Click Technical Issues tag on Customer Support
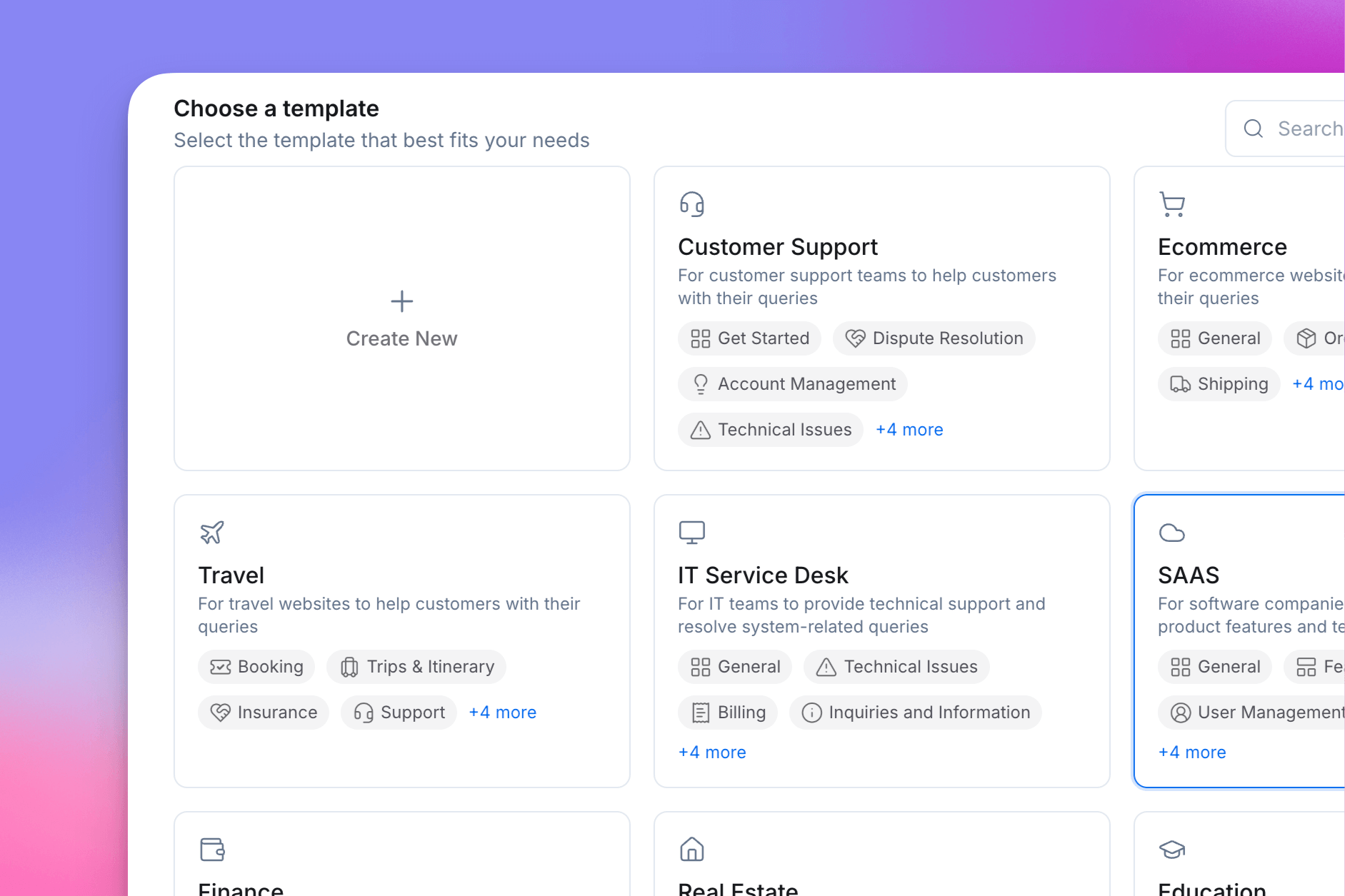The width and height of the screenshot is (1345, 896). 771,430
